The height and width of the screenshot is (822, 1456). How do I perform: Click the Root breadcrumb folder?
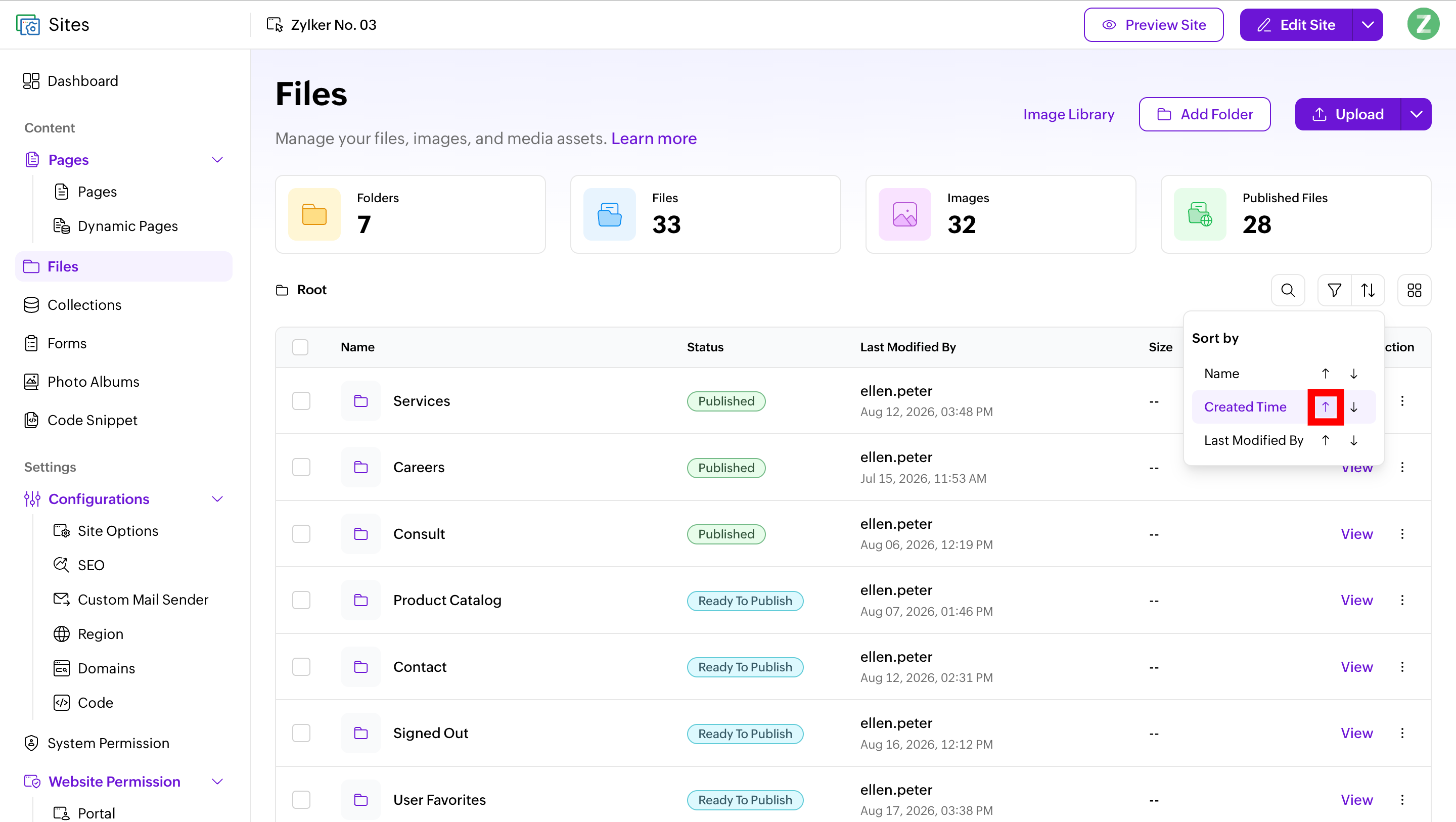click(x=301, y=290)
